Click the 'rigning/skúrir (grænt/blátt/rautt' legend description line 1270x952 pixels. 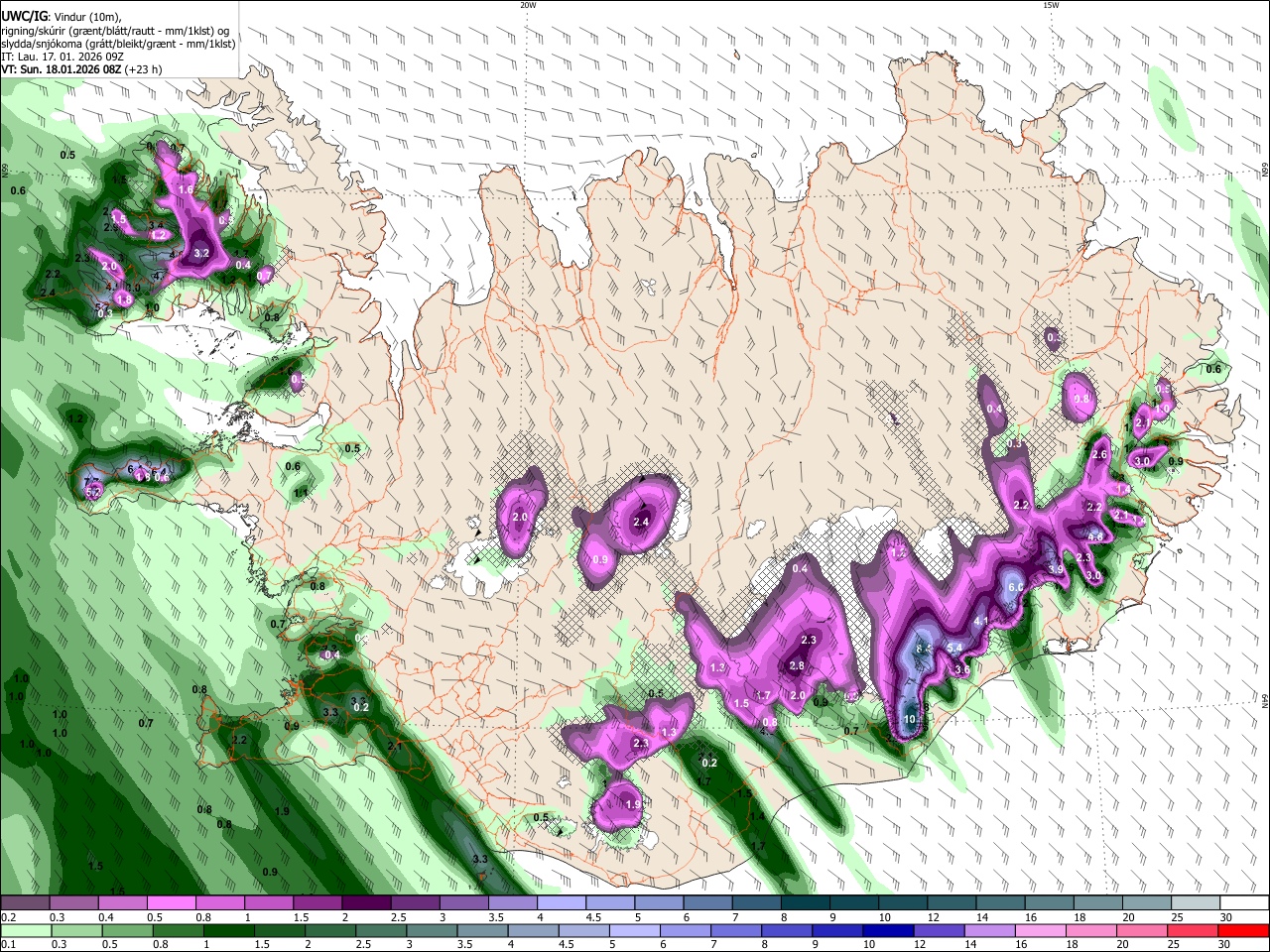point(116,31)
